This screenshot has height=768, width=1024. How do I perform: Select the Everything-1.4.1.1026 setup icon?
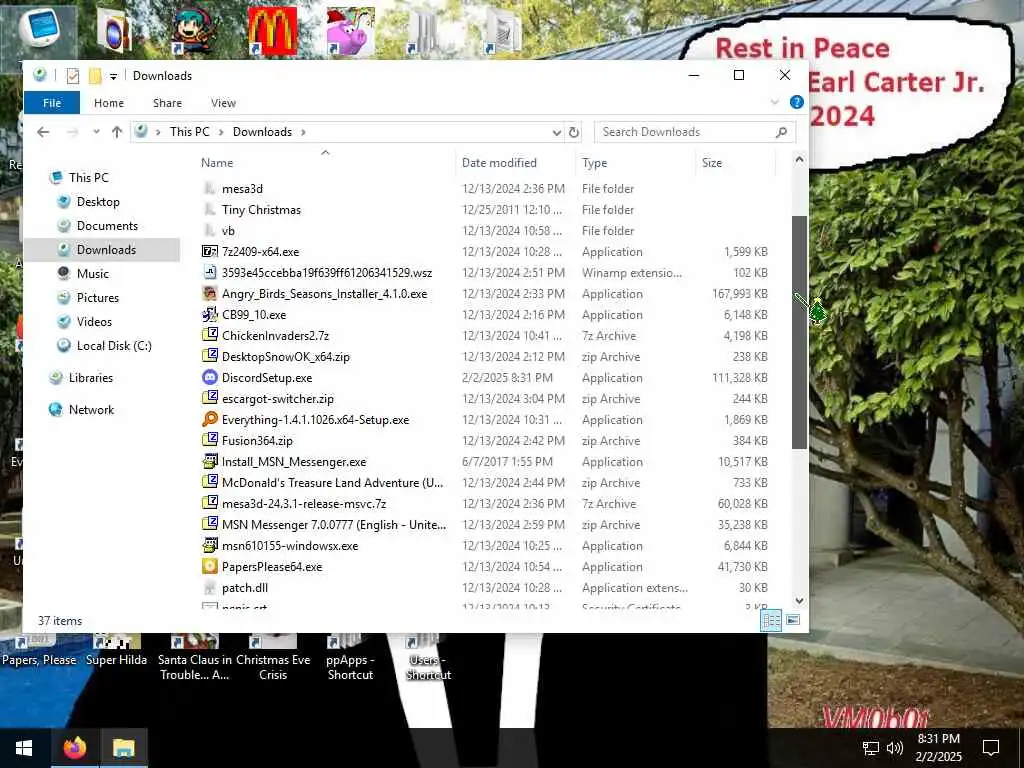tap(210, 419)
